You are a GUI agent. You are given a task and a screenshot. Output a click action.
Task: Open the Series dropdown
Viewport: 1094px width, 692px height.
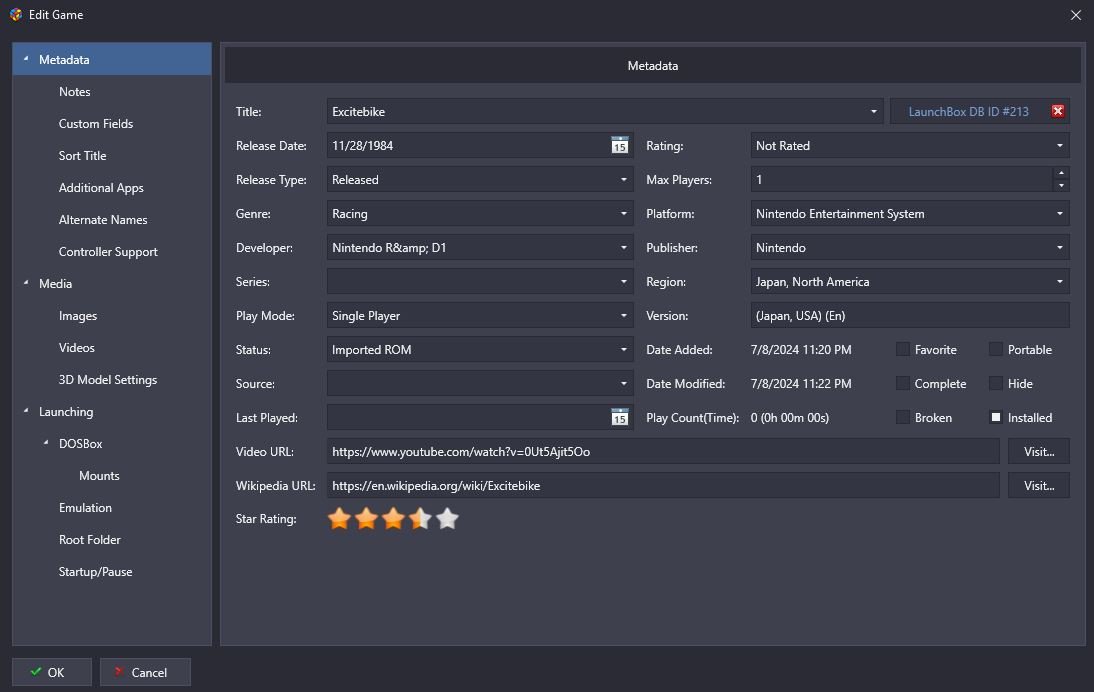point(624,282)
